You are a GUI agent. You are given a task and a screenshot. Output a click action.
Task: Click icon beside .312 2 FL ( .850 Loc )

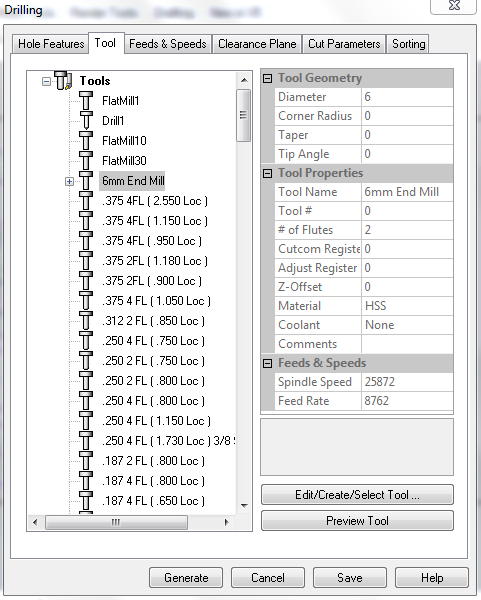[86, 320]
